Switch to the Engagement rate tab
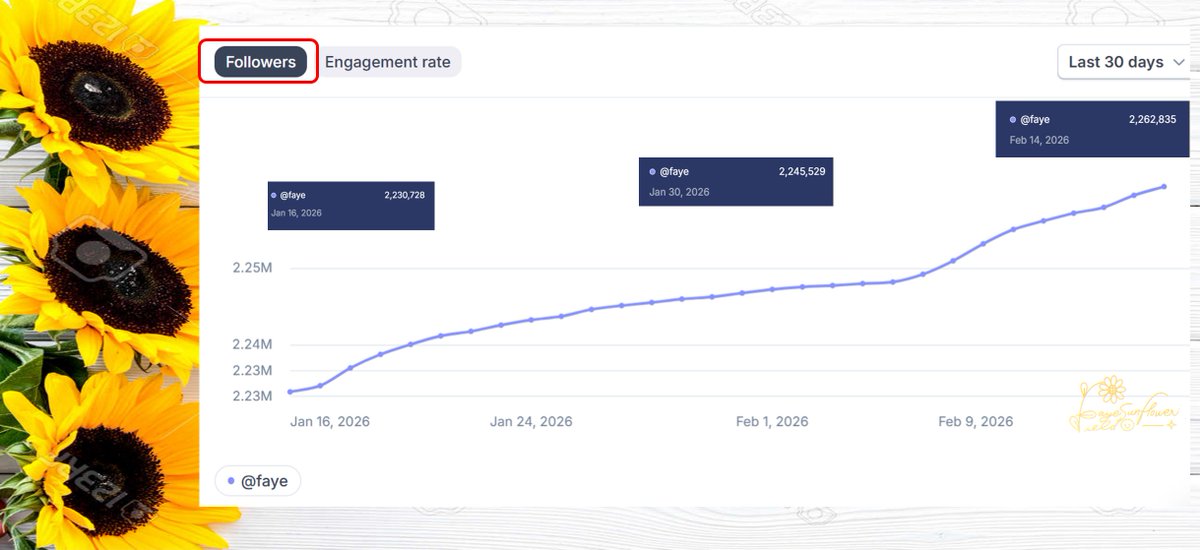The width and height of the screenshot is (1200, 550). tap(387, 62)
